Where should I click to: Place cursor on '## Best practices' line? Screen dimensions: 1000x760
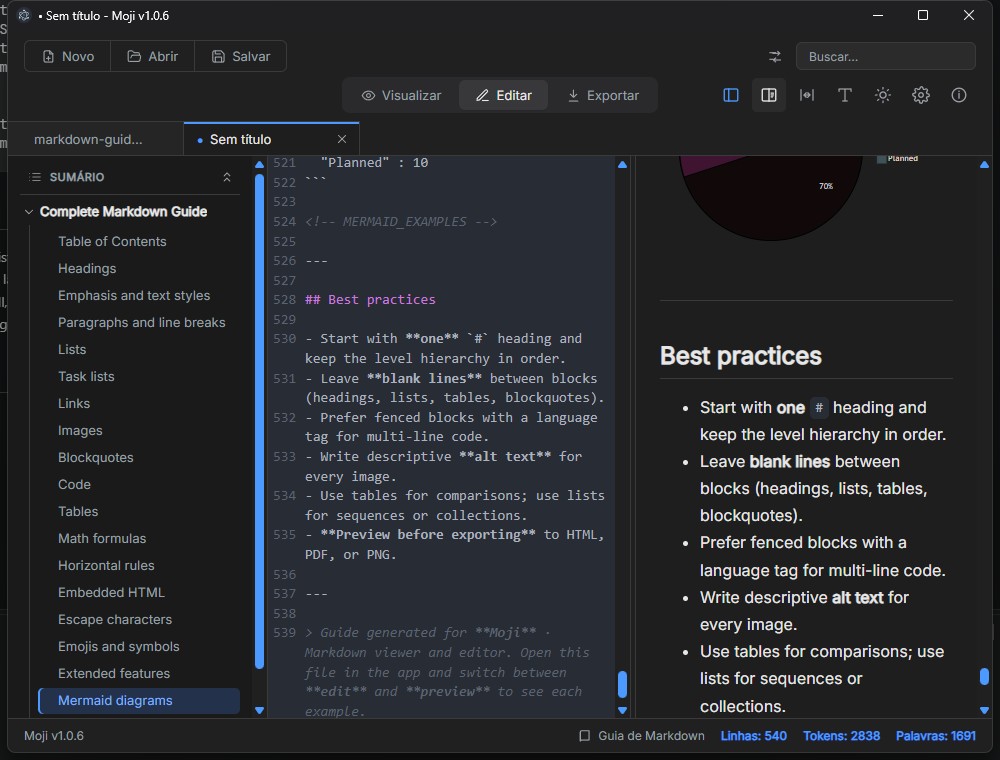coord(370,300)
